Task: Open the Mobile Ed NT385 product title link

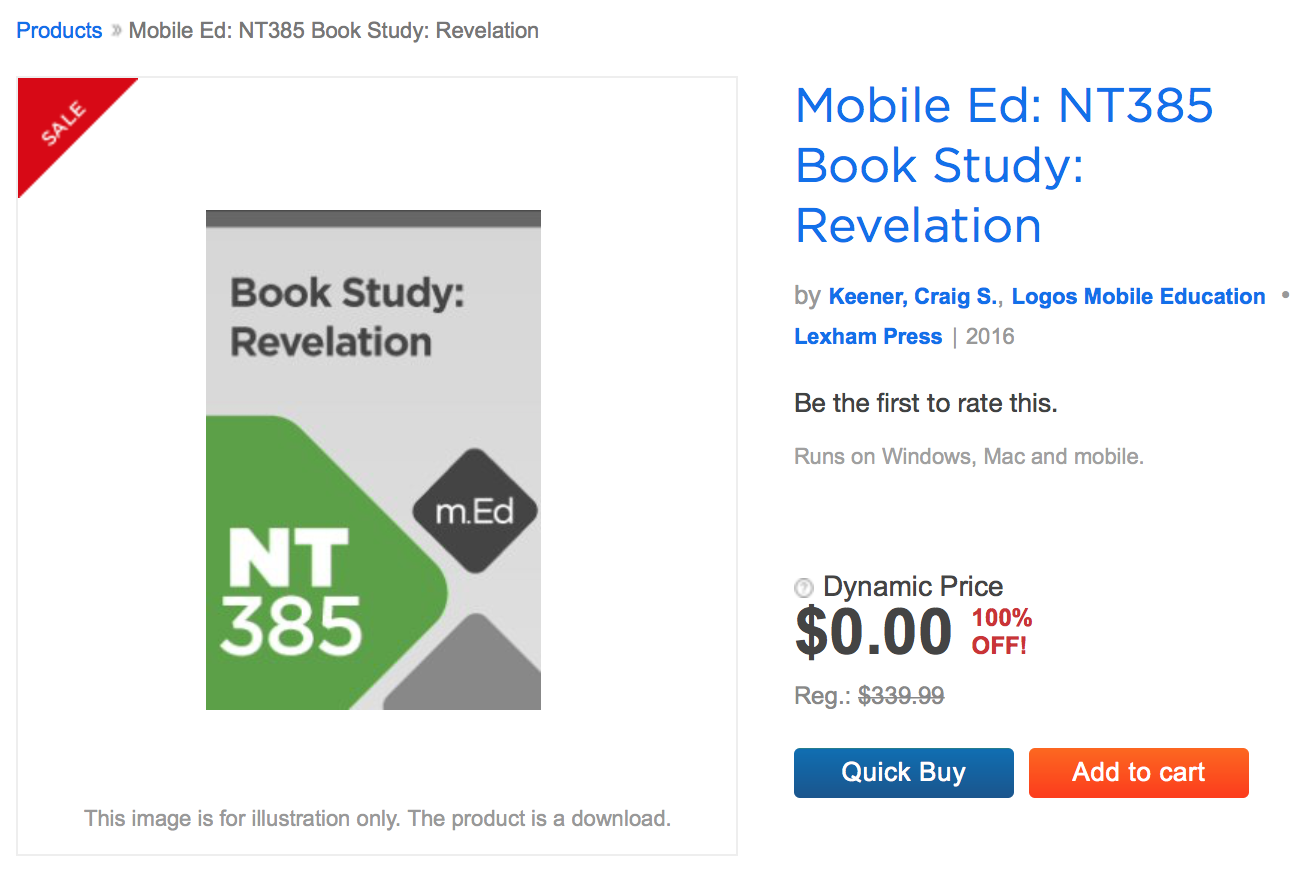Action: 1004,165
